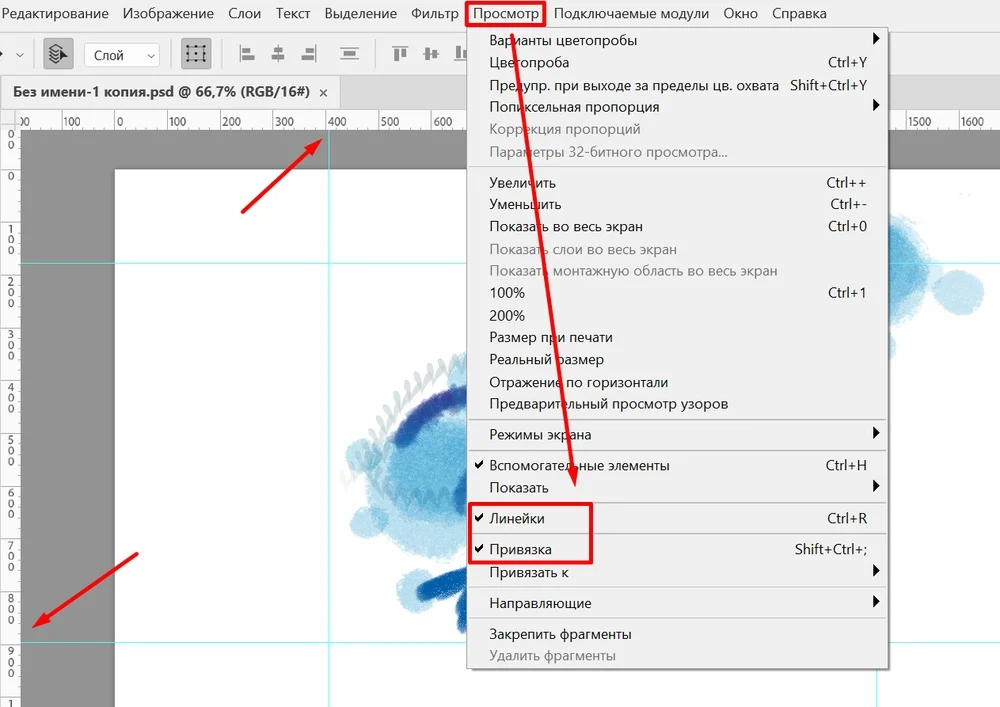Click the align top edges icon
This screenshot has width=1000, height=707.
click(x=400, y=54)
